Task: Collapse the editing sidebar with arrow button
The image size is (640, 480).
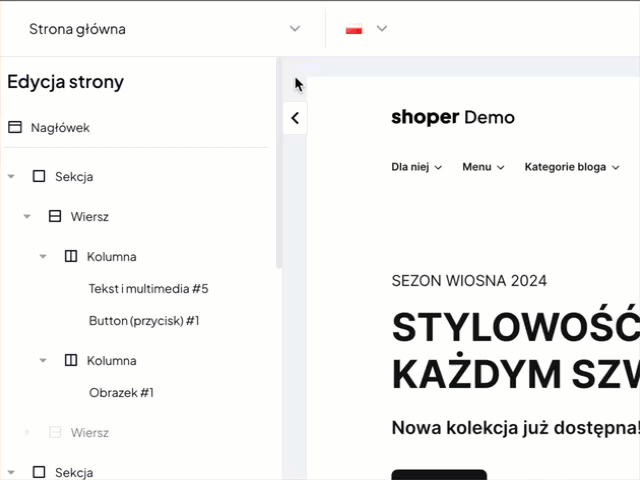Action: (294, 118)
